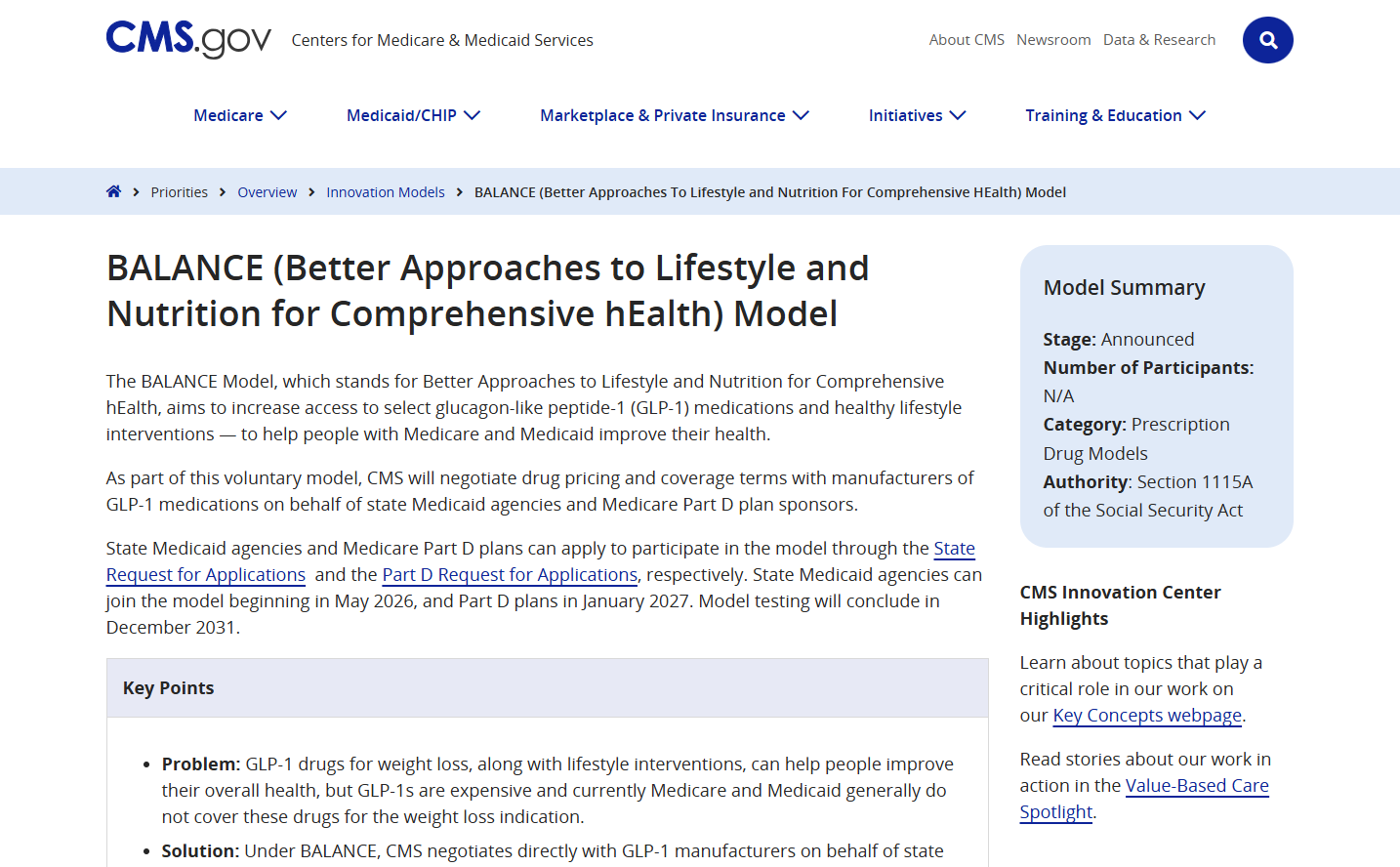Image resolution: width=1400 pixels, height=867 pixels.
Task: Click the current-page BALANCE Model breadcrumb text
Action: tap(770, 192)
